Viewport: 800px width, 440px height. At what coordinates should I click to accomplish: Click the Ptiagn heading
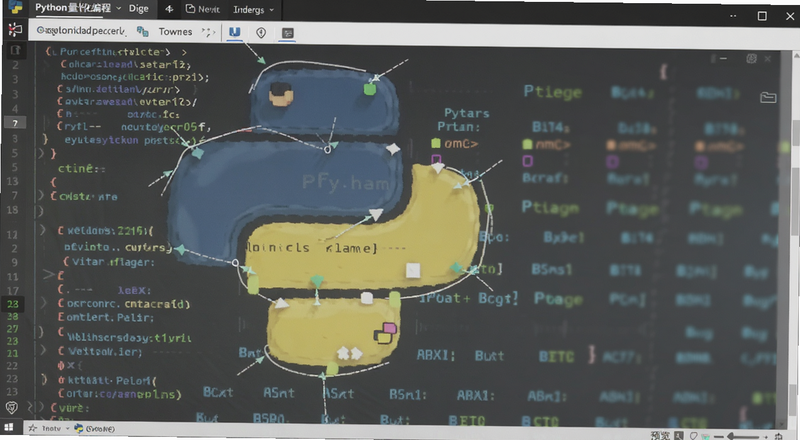point(549,207)
